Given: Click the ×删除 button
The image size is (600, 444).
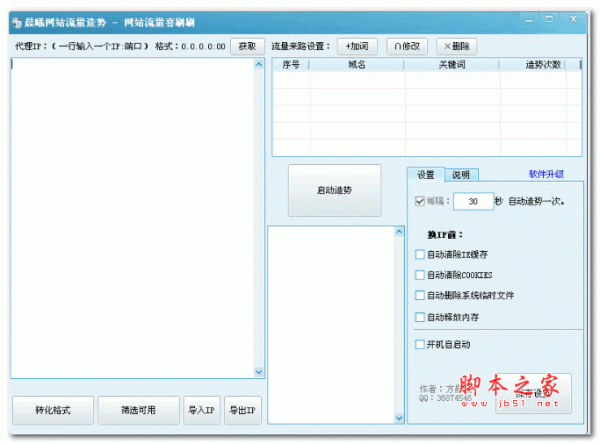Looking at the screenshot, I should coord(457,46).
